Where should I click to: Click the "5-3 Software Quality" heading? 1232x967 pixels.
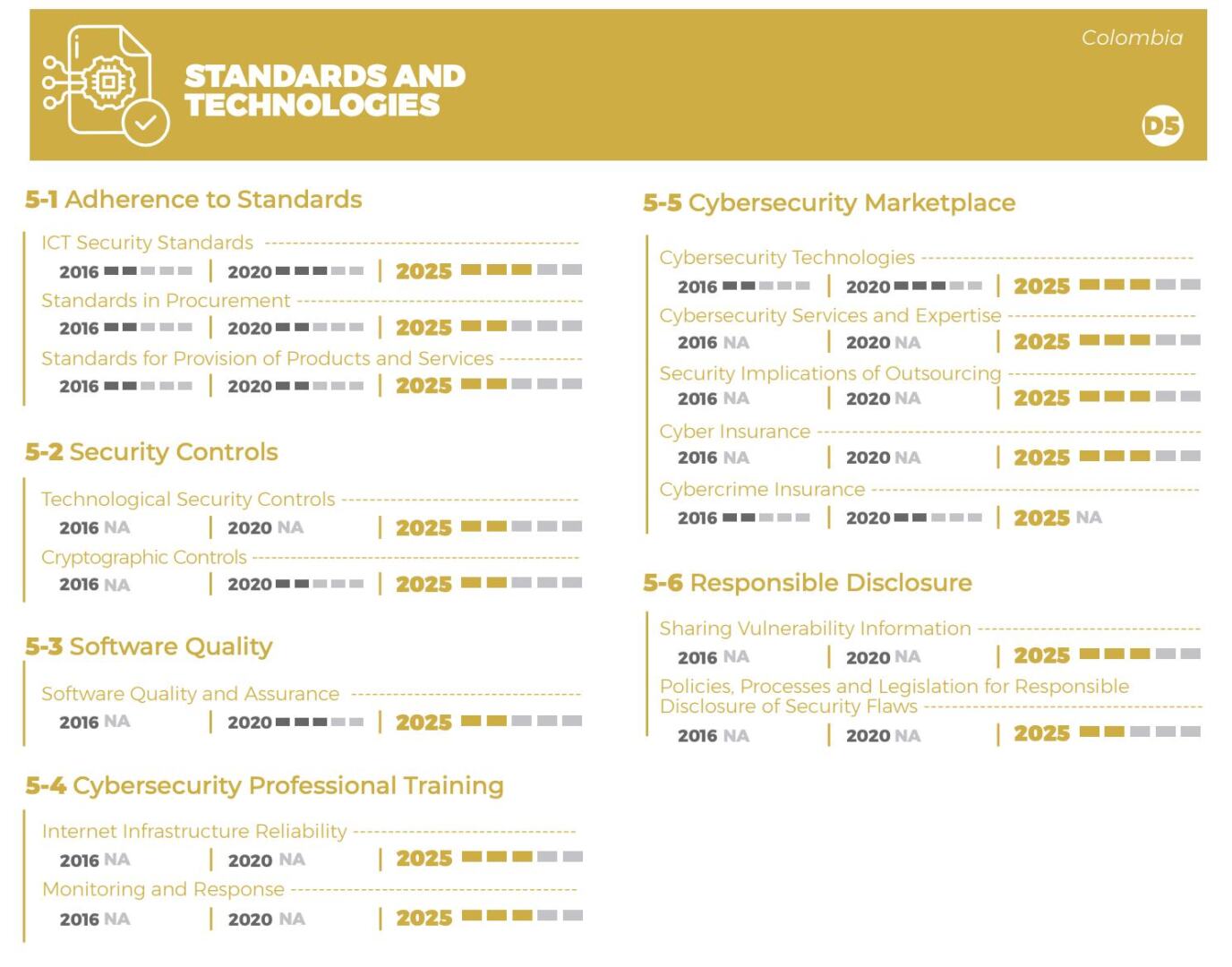click(149, 646)
